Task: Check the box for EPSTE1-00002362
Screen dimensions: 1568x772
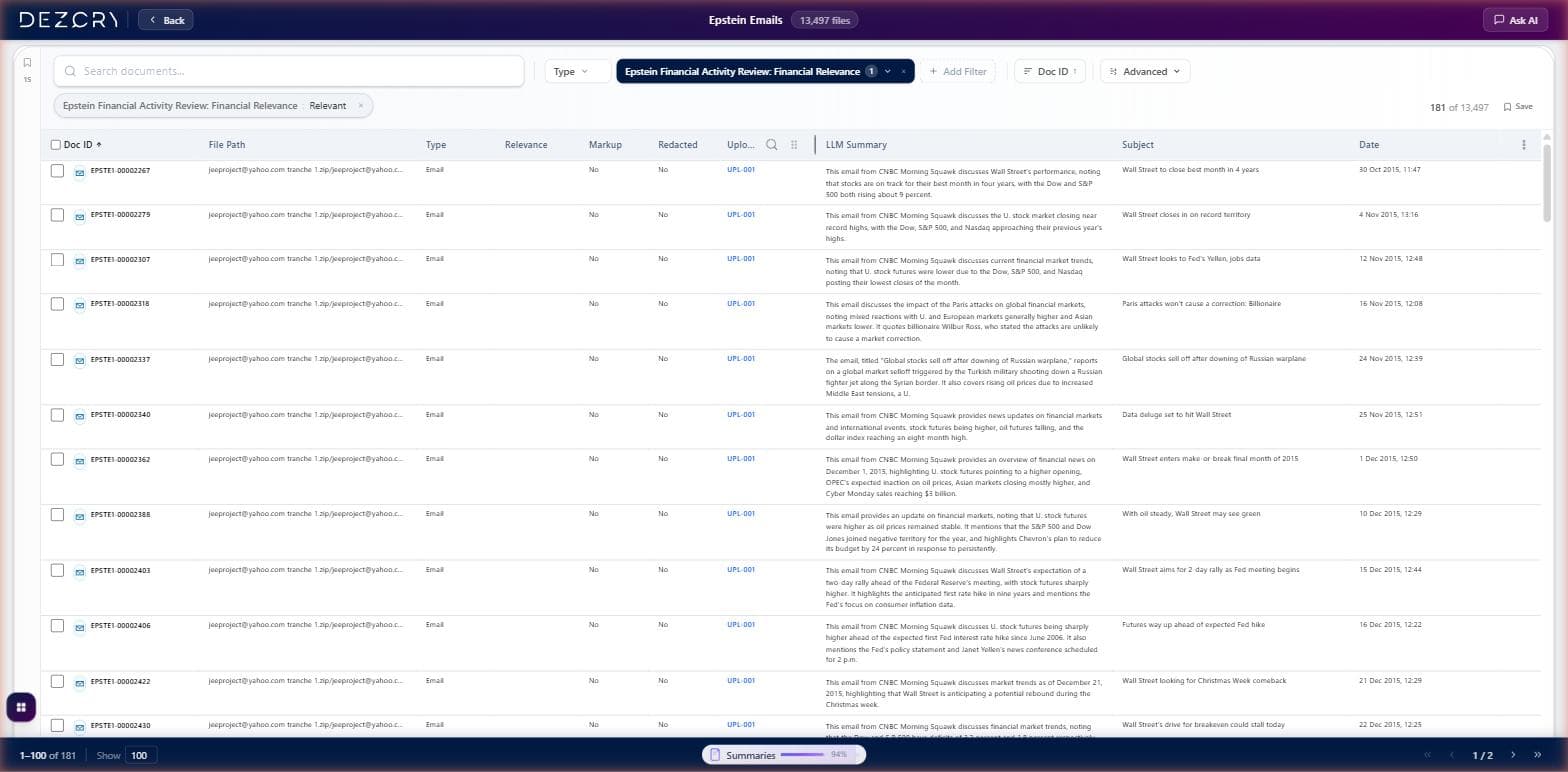Action: pyautogui.click(x=57, y=460)
